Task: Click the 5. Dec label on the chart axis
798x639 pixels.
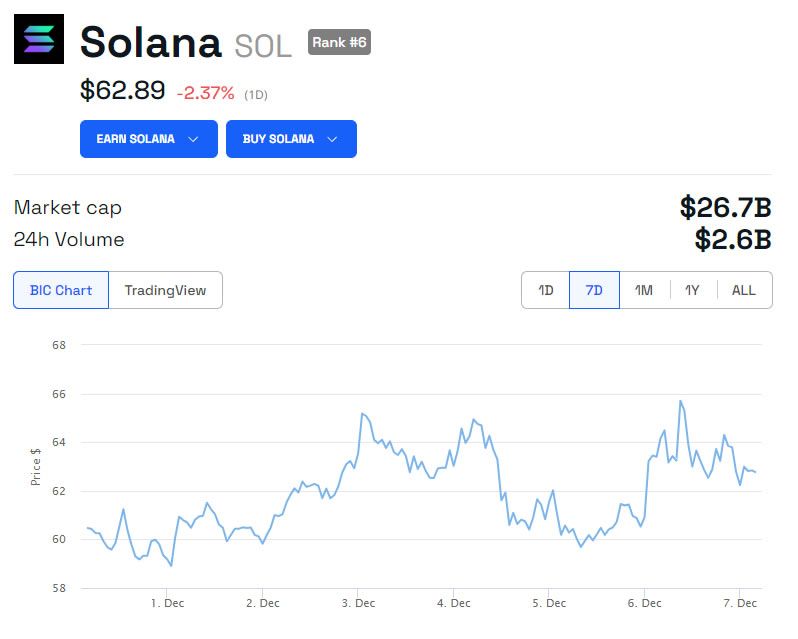Action: point(549,603)
